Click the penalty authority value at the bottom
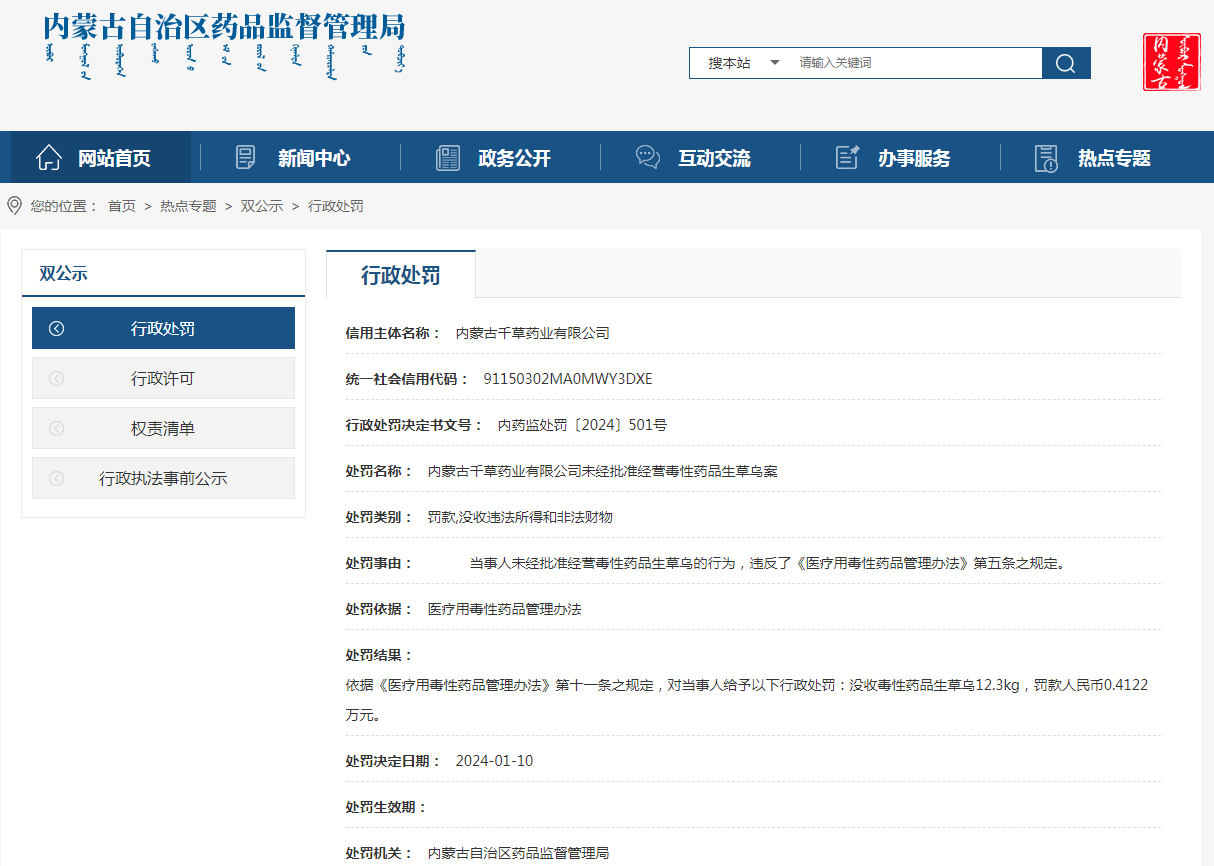 pos(518,853)
